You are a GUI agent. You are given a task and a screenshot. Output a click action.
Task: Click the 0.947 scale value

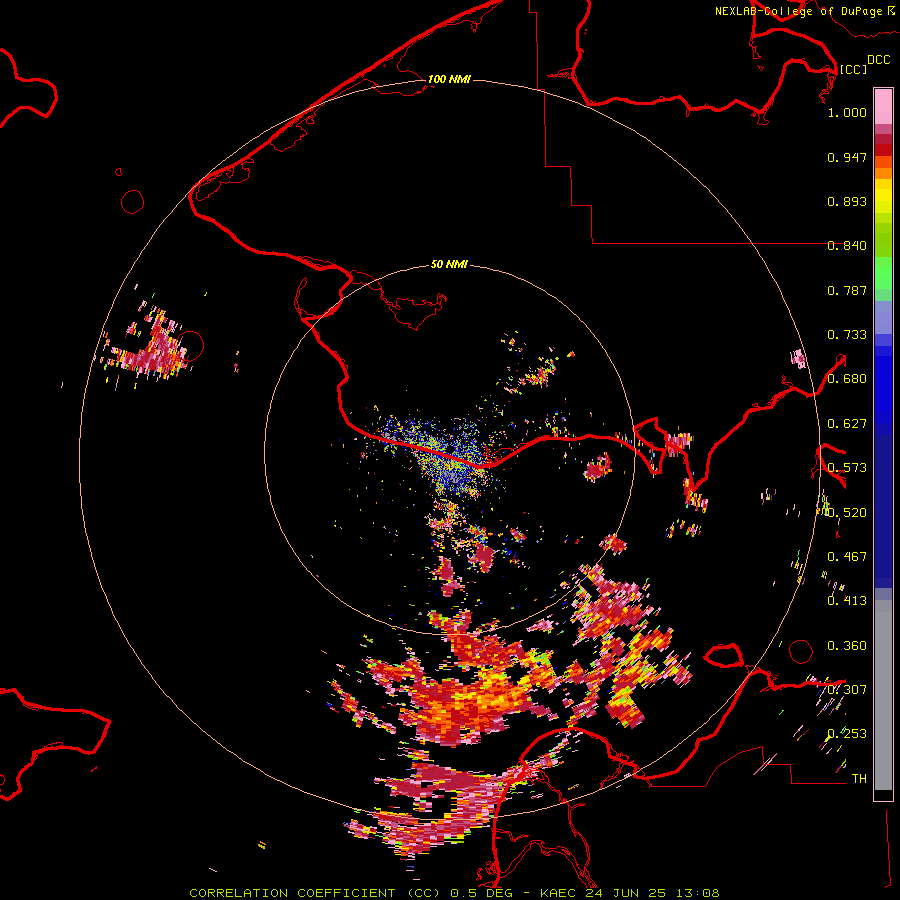pyautogui.click(x=847, y=157)
